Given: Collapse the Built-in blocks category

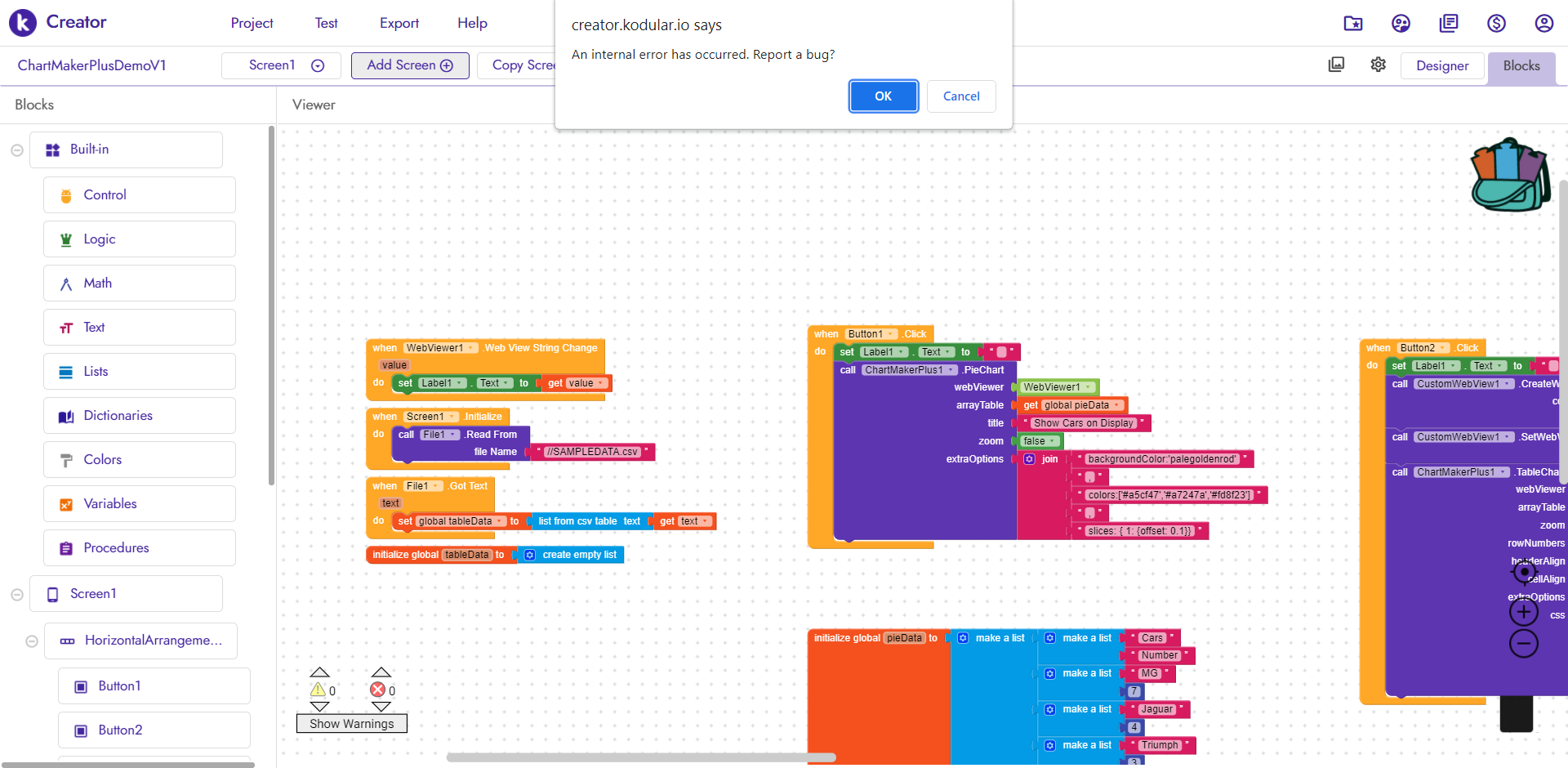Looking at the screenshot, I should (x=16, y=150).
